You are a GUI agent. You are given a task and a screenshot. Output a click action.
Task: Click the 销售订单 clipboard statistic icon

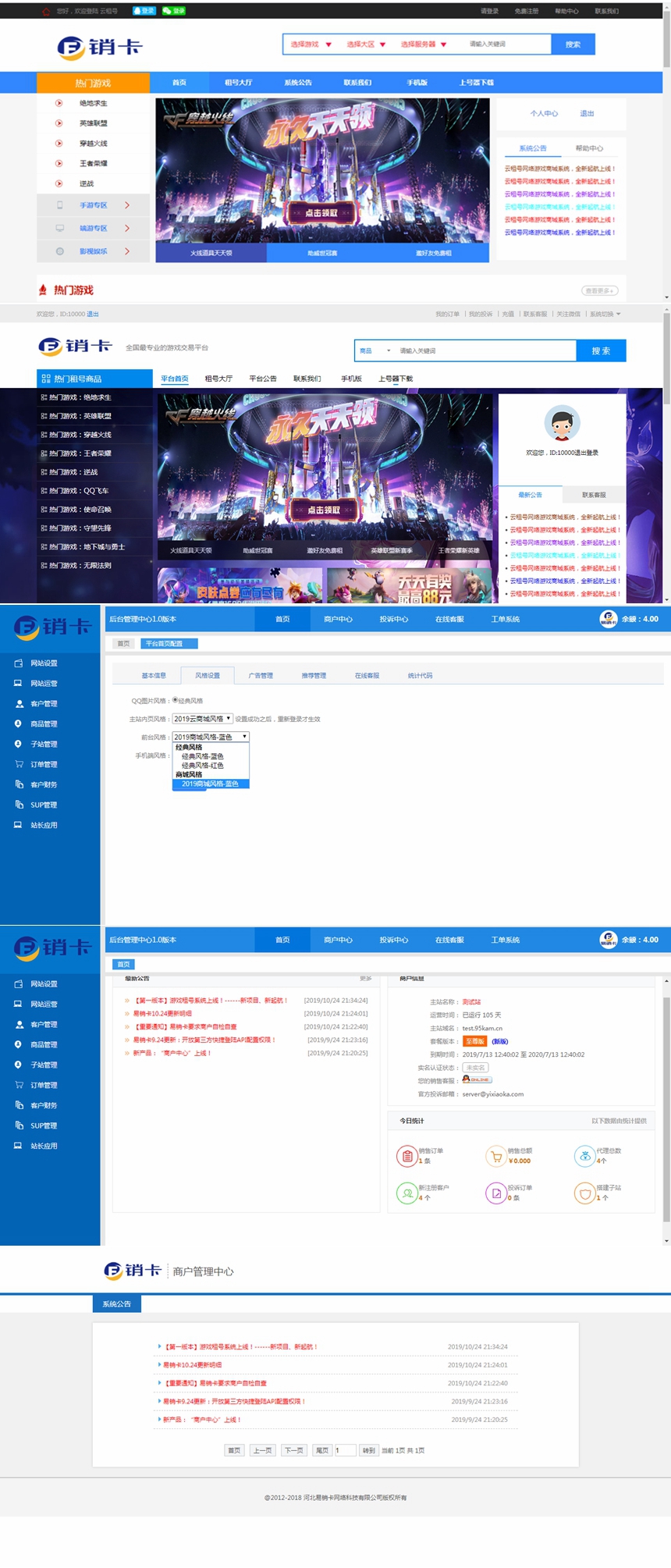pos(407,1155)
